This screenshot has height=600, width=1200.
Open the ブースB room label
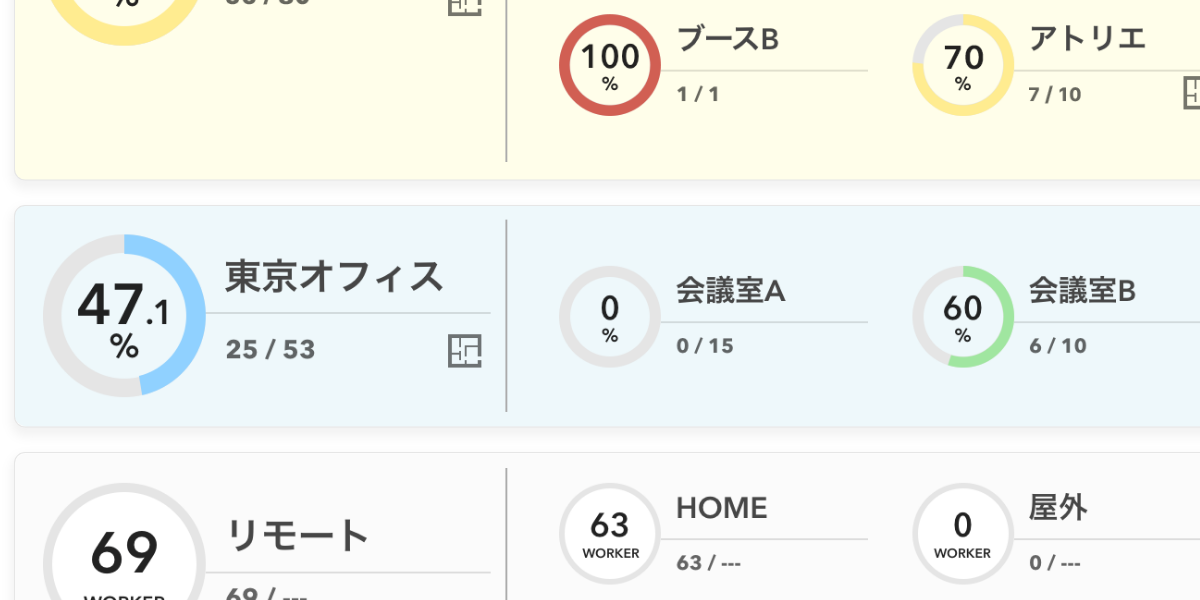click(x=728, y=39)
